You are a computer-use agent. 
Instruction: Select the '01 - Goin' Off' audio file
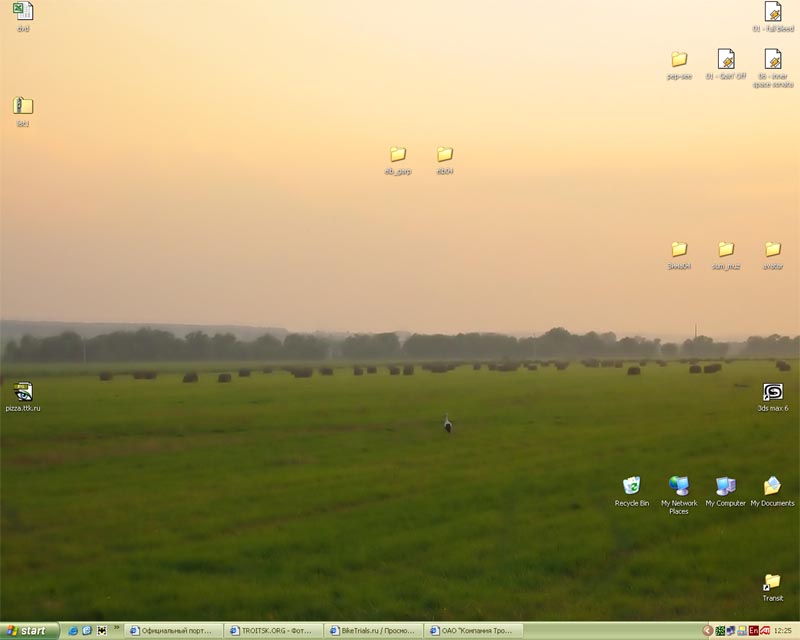point(725,60)
